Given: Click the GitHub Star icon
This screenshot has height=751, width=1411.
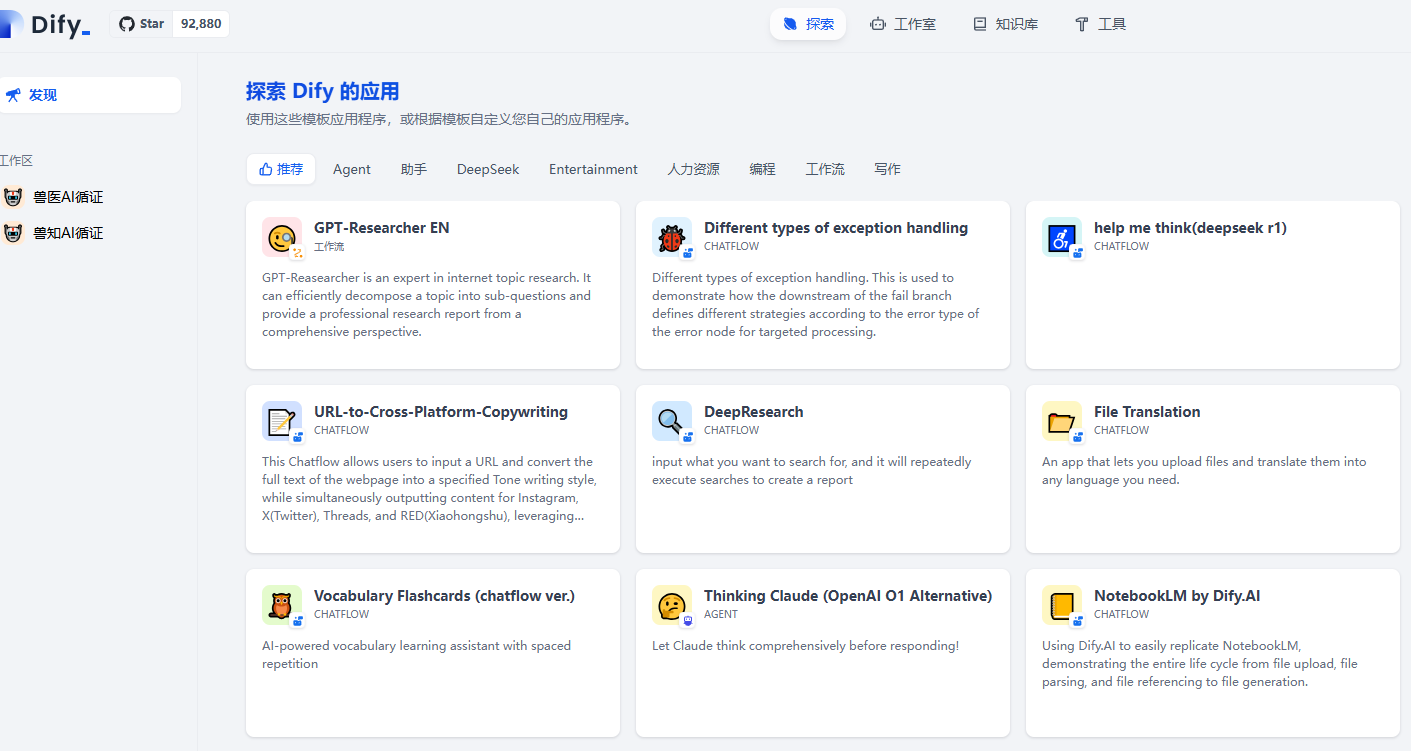Looking at the screenshot, I should [x=126, y=24].
